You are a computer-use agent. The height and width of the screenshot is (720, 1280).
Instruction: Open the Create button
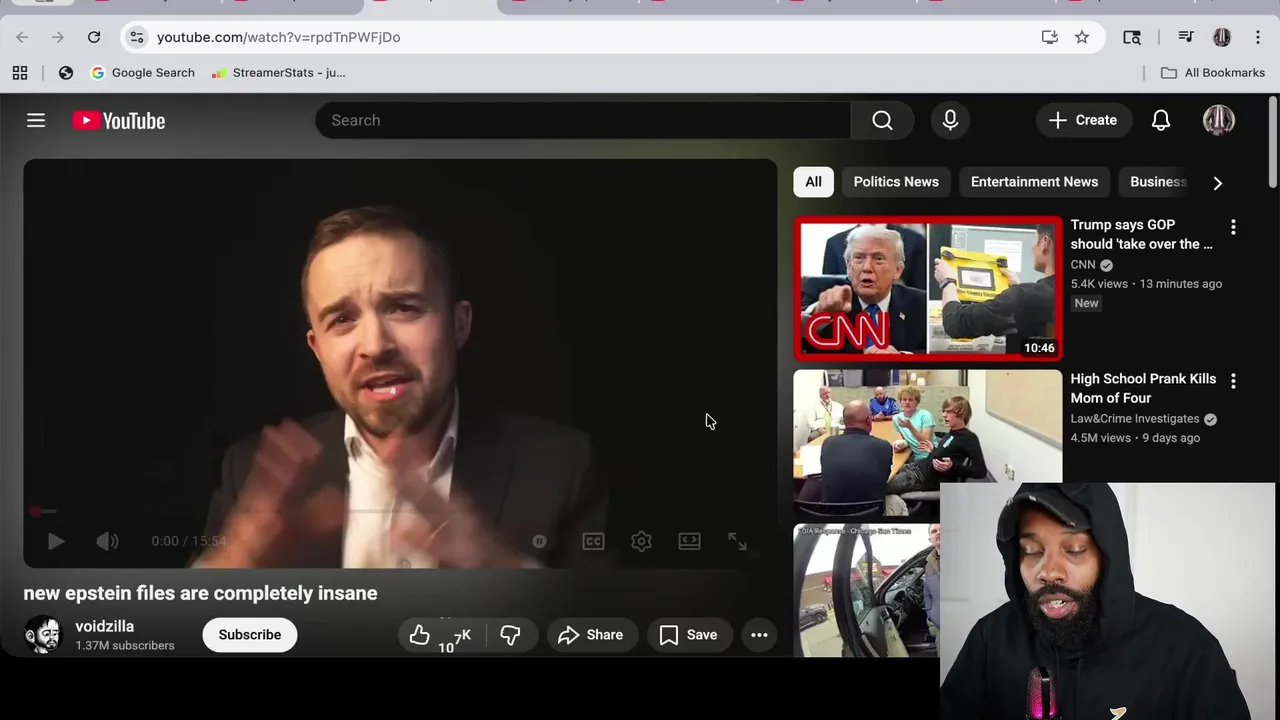pyautogui.click(x=1083, y=120)
